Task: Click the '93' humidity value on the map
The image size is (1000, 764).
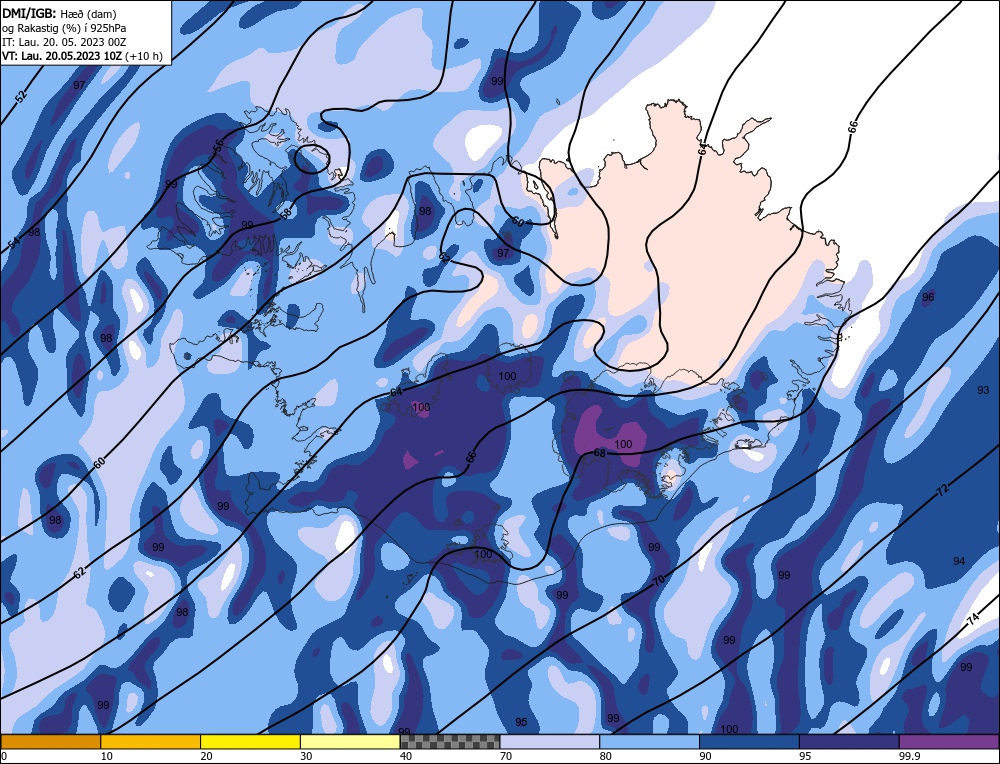Action: 983,390
